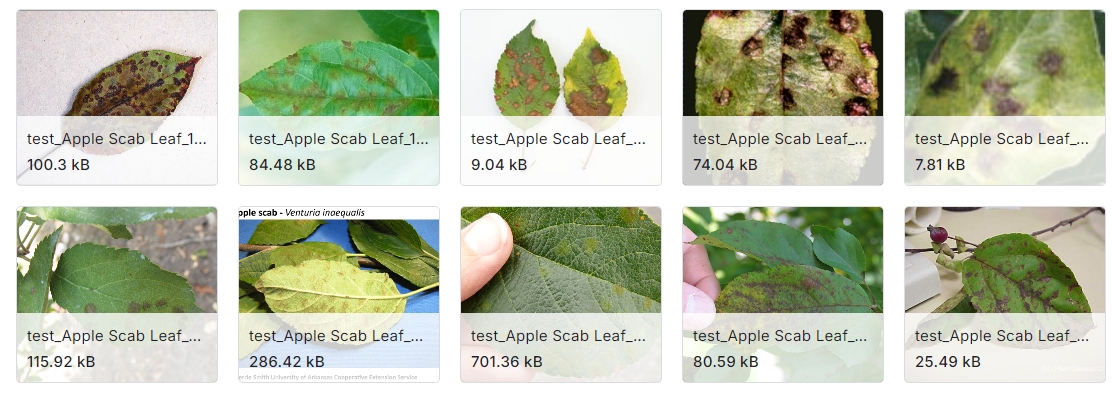This screenshot has height=401, width=1112.
Task: Click the 80.59 kB leaf image card
Action: coord(783,295)
